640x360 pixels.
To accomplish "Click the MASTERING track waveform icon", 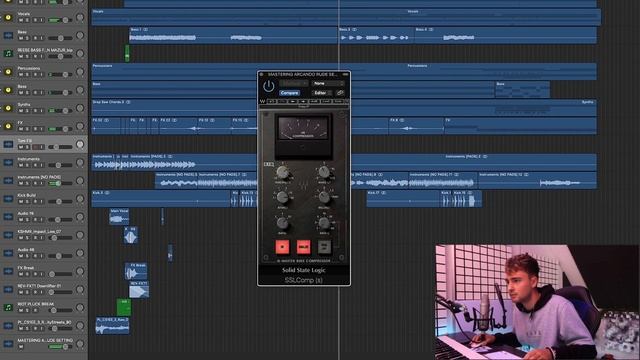I will (8, 344).
